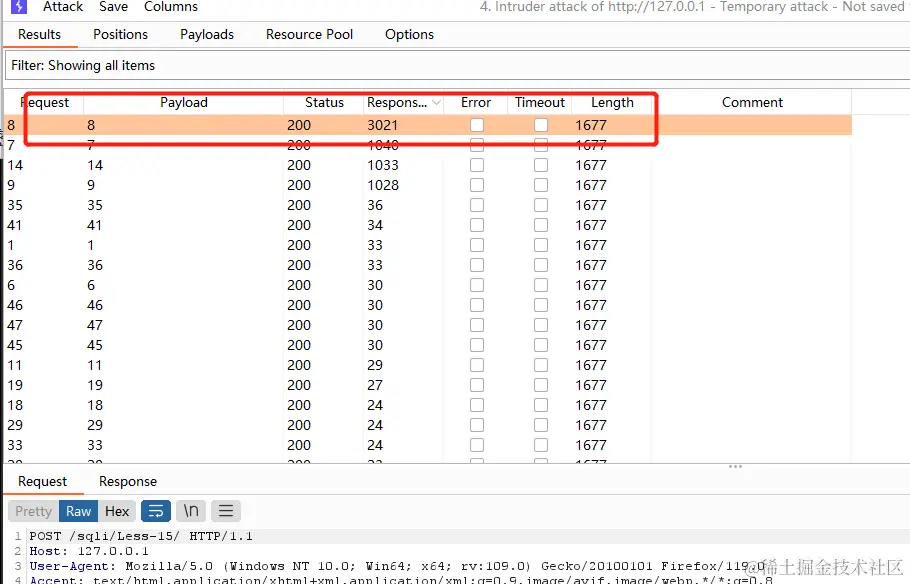This screenshot has width=910, height=584.
Task: Toggle Error checkbox in request 14 row
Action: tap(477, 165)
